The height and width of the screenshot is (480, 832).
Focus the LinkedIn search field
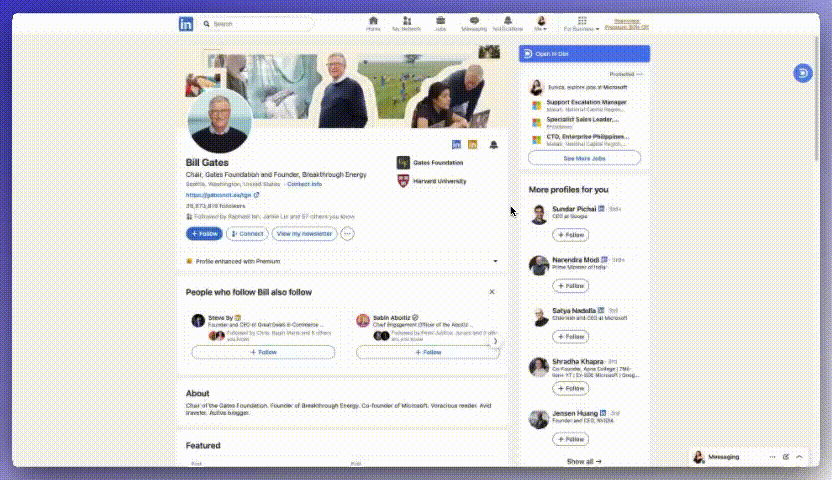pos(256,24)
